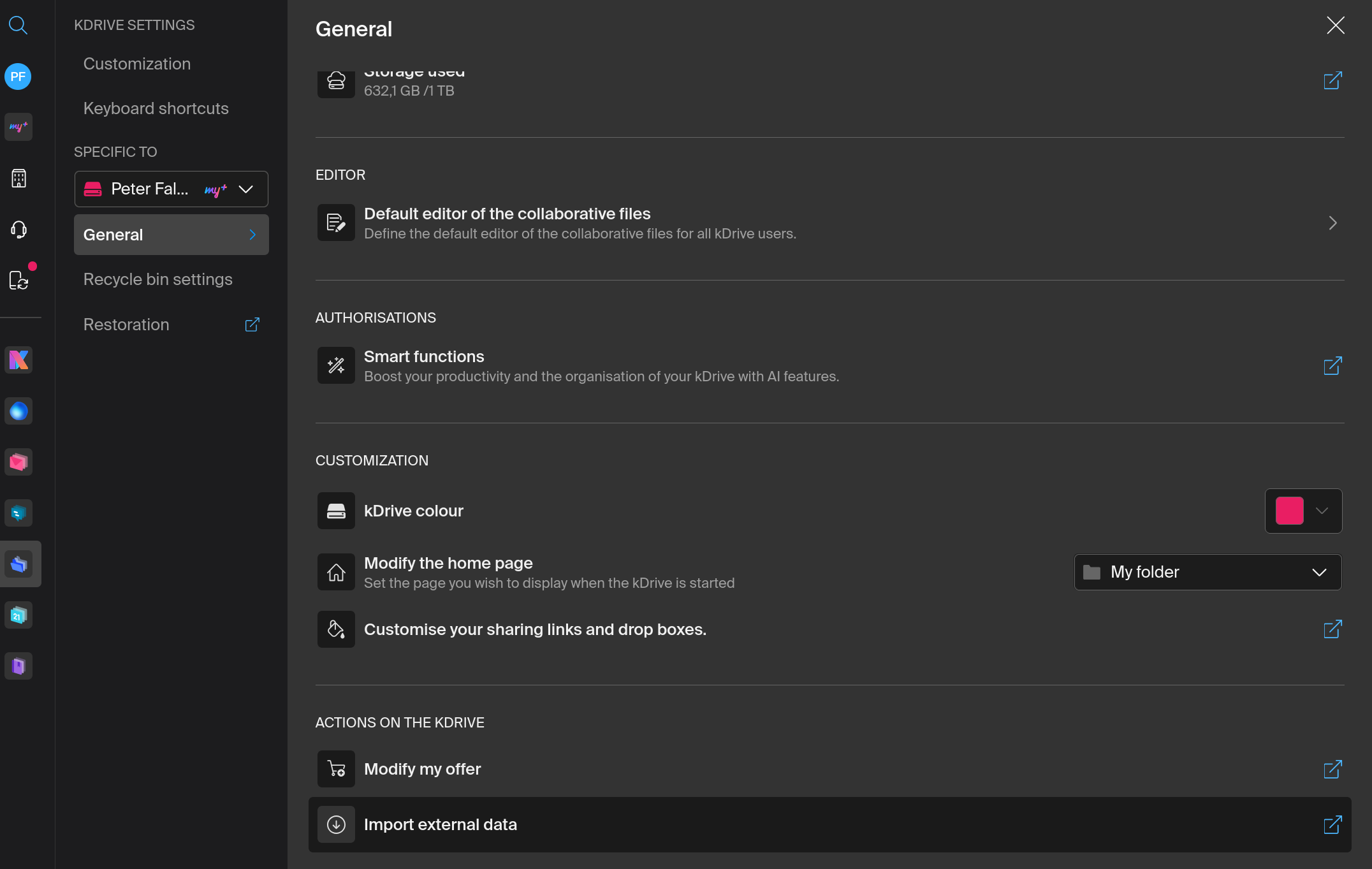Expand the Peter Fal... drive selector

171,189
